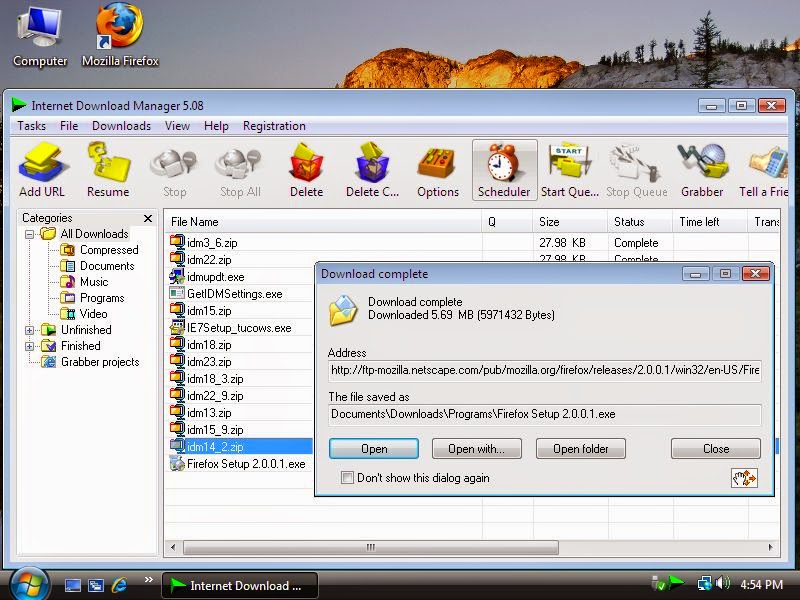
Task: Click the Start Queue toolbar icon
Action: (570, 170)
